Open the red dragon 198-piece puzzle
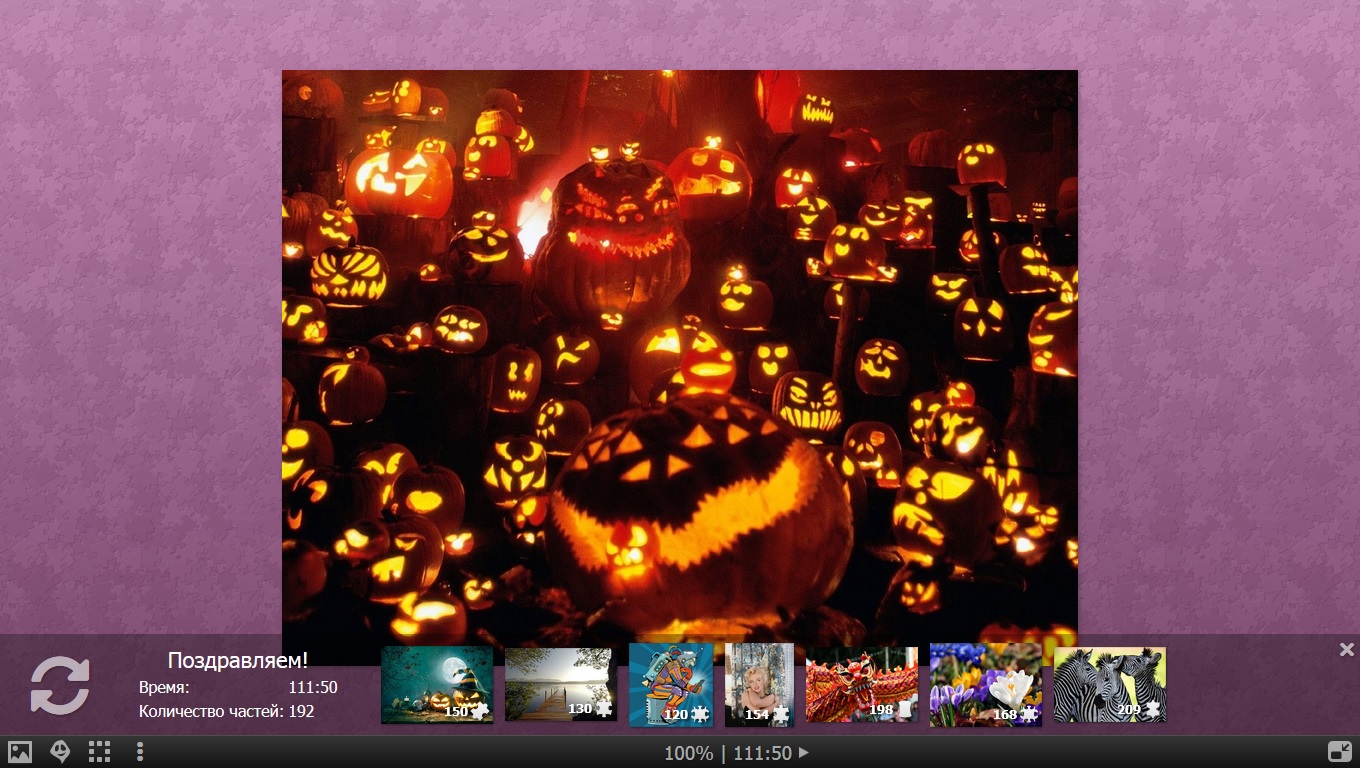 click(862, 684)
